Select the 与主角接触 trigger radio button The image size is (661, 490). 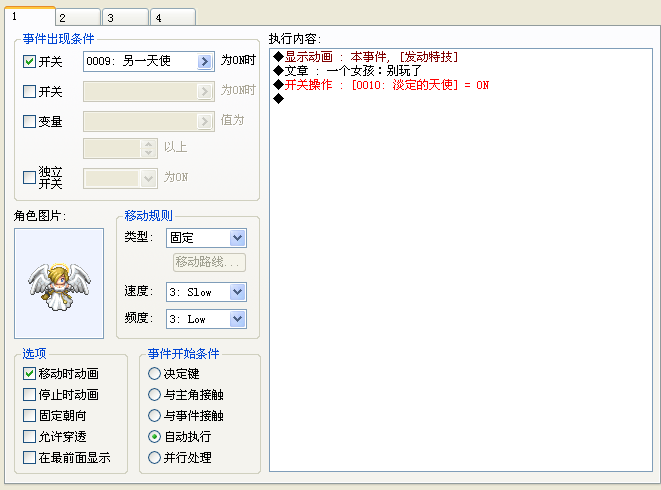pyautogui.click(x=154, y=394)
